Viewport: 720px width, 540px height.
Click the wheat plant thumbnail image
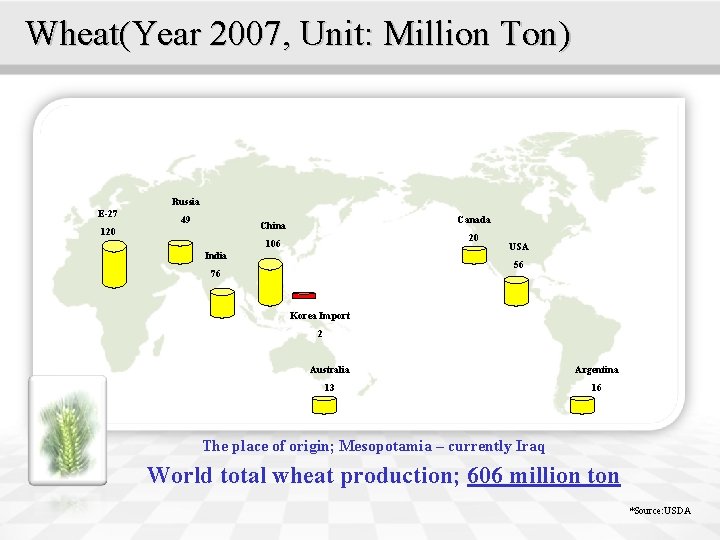click(68, 430)
